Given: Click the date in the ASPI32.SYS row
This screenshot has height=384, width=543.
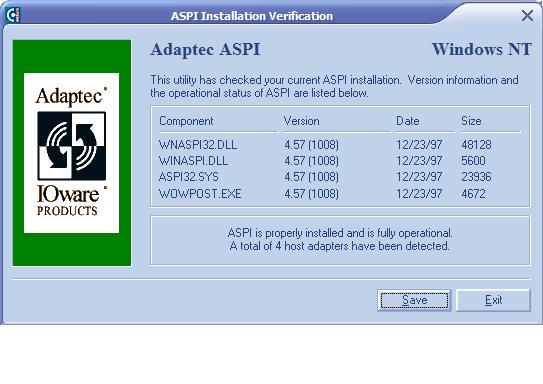Looking at the screenshot, I should pyautogui.click(x=419, y=177).
